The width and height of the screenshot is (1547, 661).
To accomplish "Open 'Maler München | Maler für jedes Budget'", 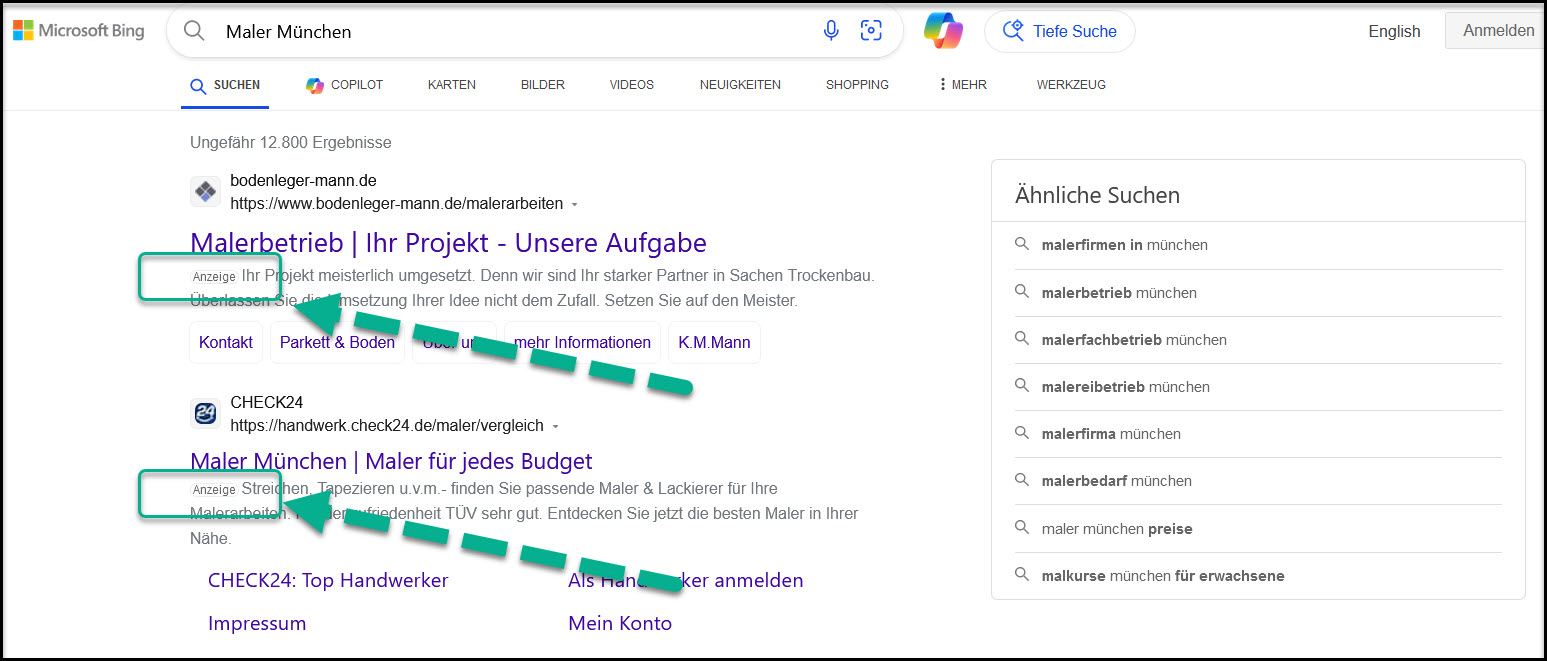I will point(391,461).
